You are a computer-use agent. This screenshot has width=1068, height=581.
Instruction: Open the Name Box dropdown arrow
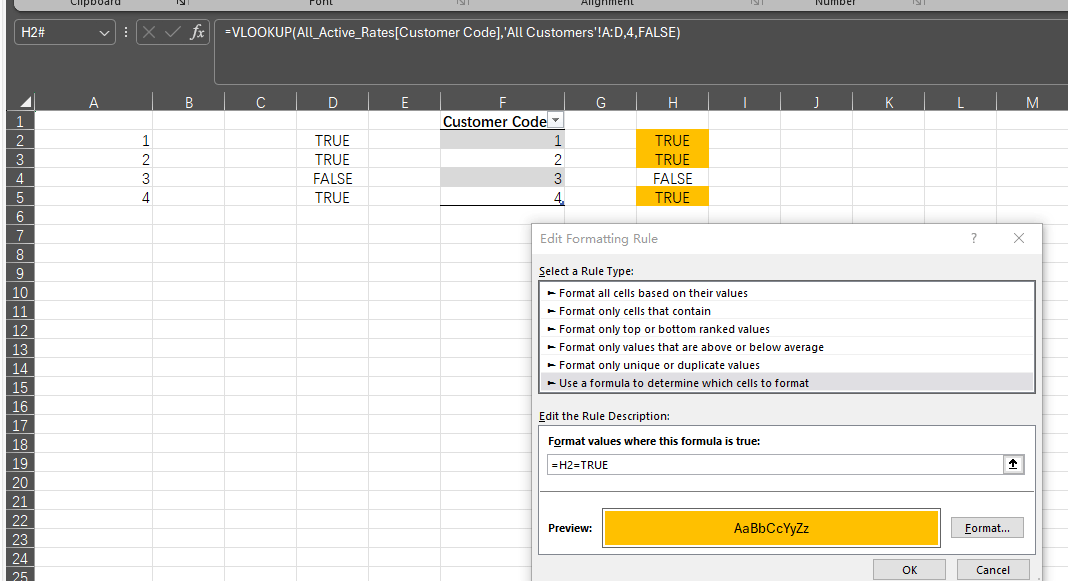pos(104,33)
